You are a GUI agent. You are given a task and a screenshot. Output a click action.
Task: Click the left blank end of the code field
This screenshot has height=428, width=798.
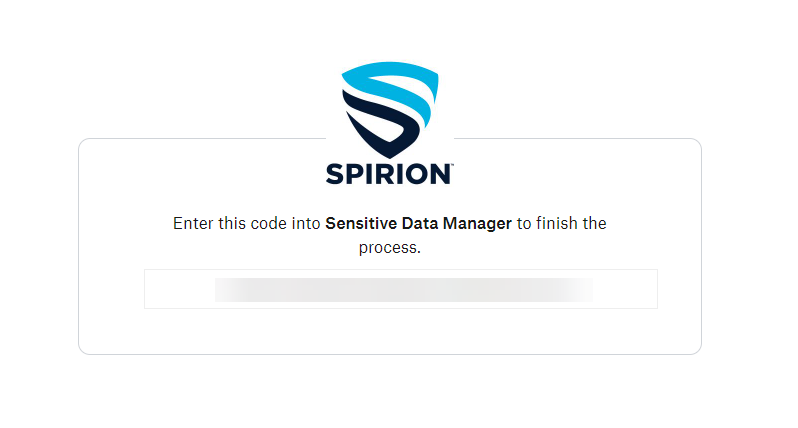point(178,289)
